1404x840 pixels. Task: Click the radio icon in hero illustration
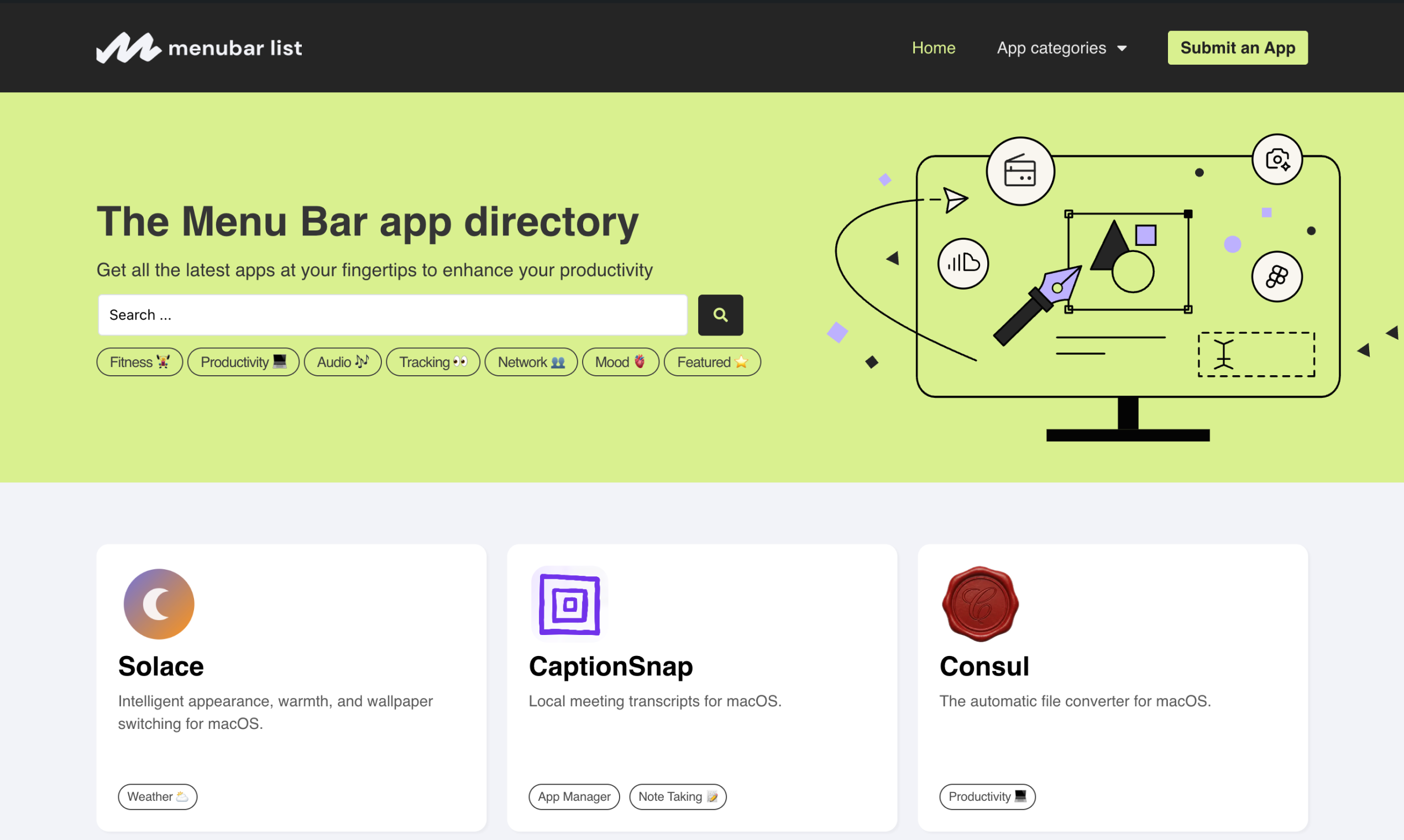point(1020,171)
